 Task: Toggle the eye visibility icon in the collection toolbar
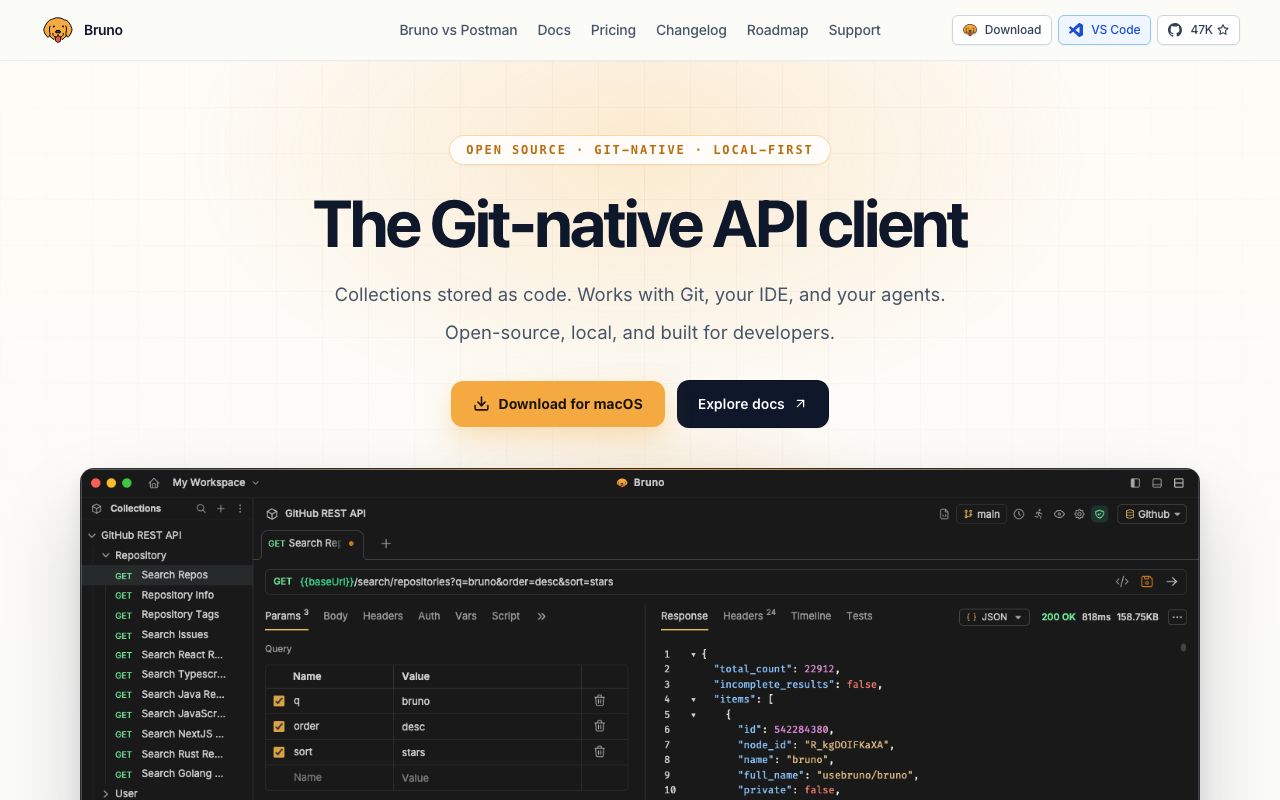pyautogui.click(x=1059, y=514)
